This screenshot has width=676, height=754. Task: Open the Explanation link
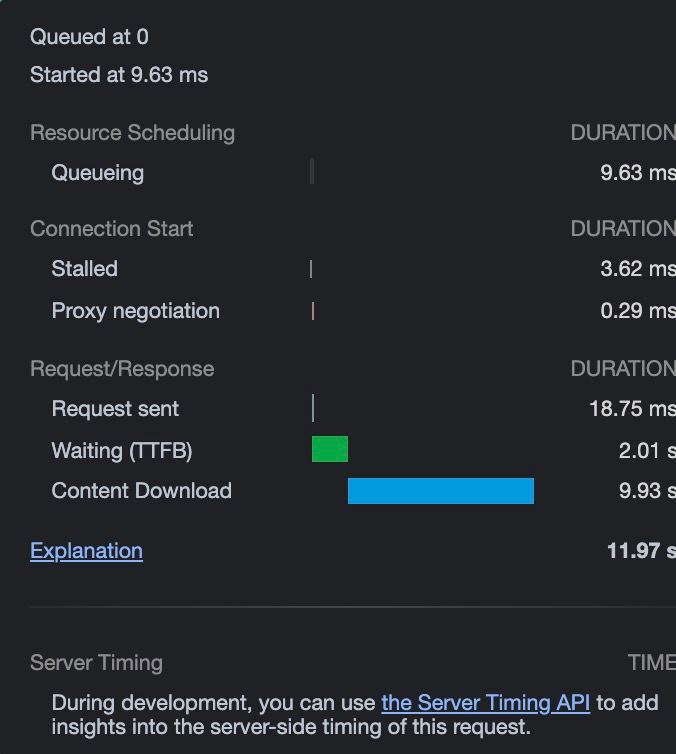pyautogui.click(x=86, y=551)
